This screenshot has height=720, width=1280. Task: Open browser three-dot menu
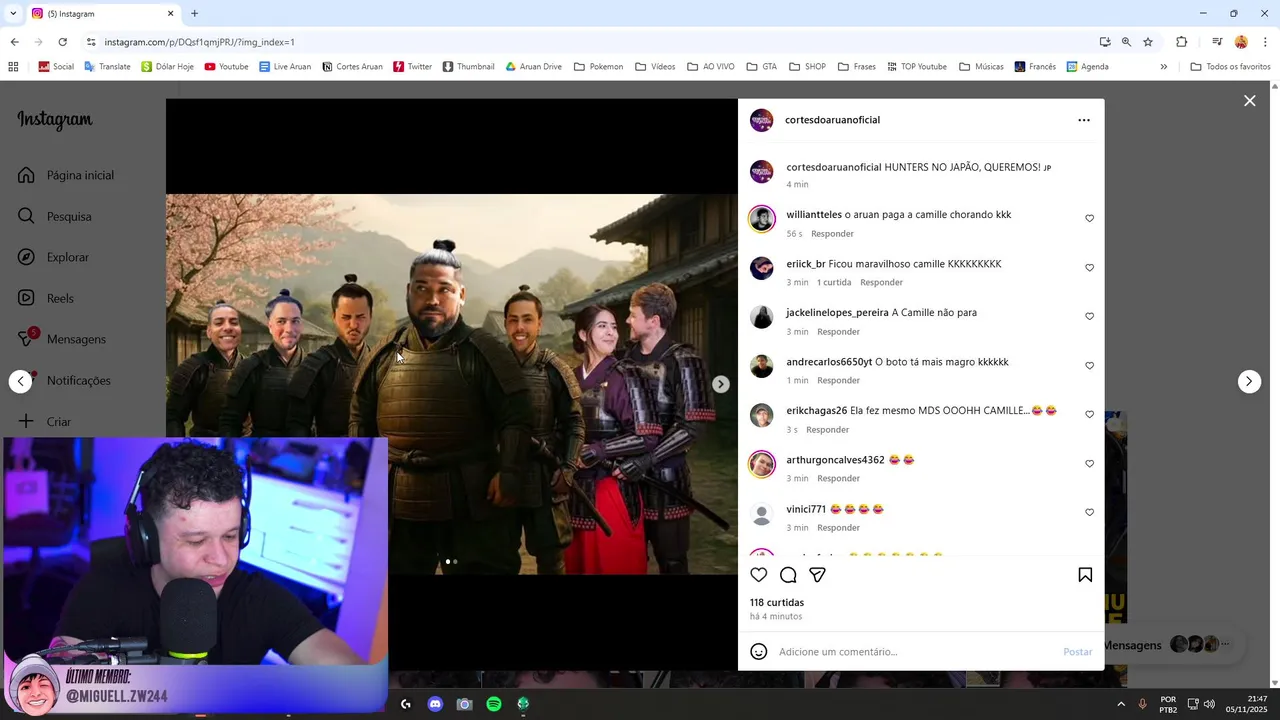[1265, 42]
